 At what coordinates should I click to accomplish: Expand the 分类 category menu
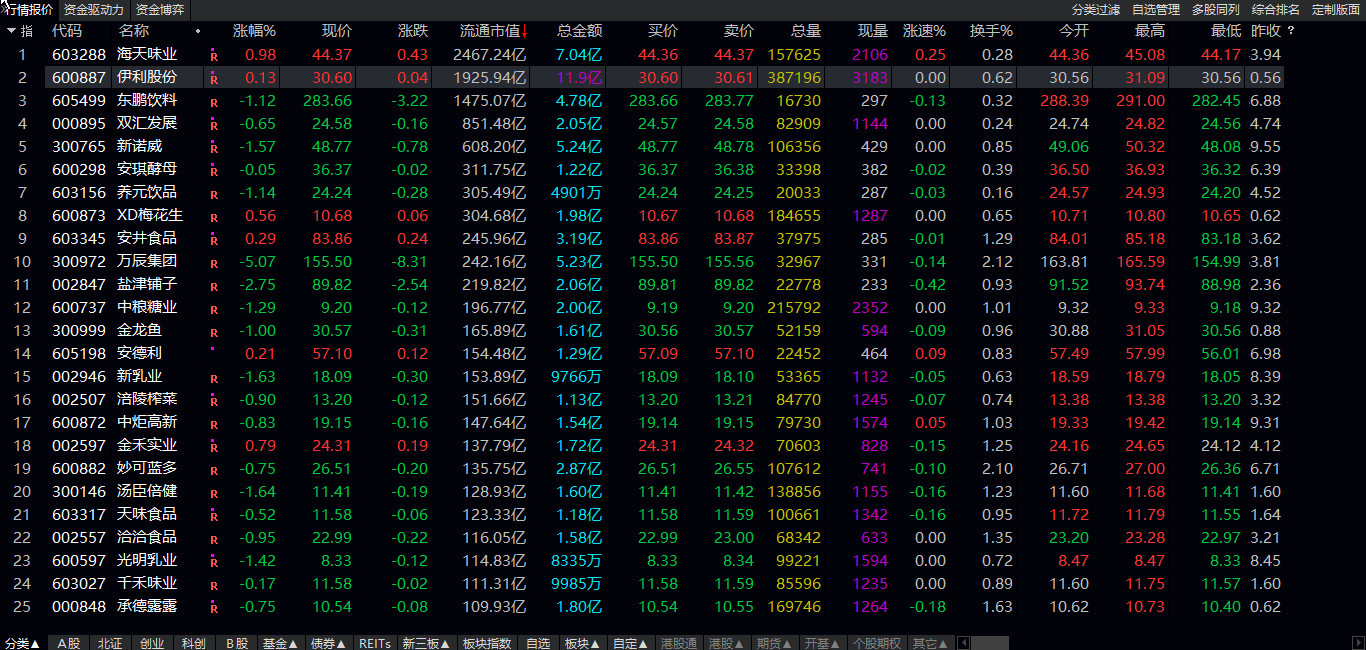click(x=22, y=643)
